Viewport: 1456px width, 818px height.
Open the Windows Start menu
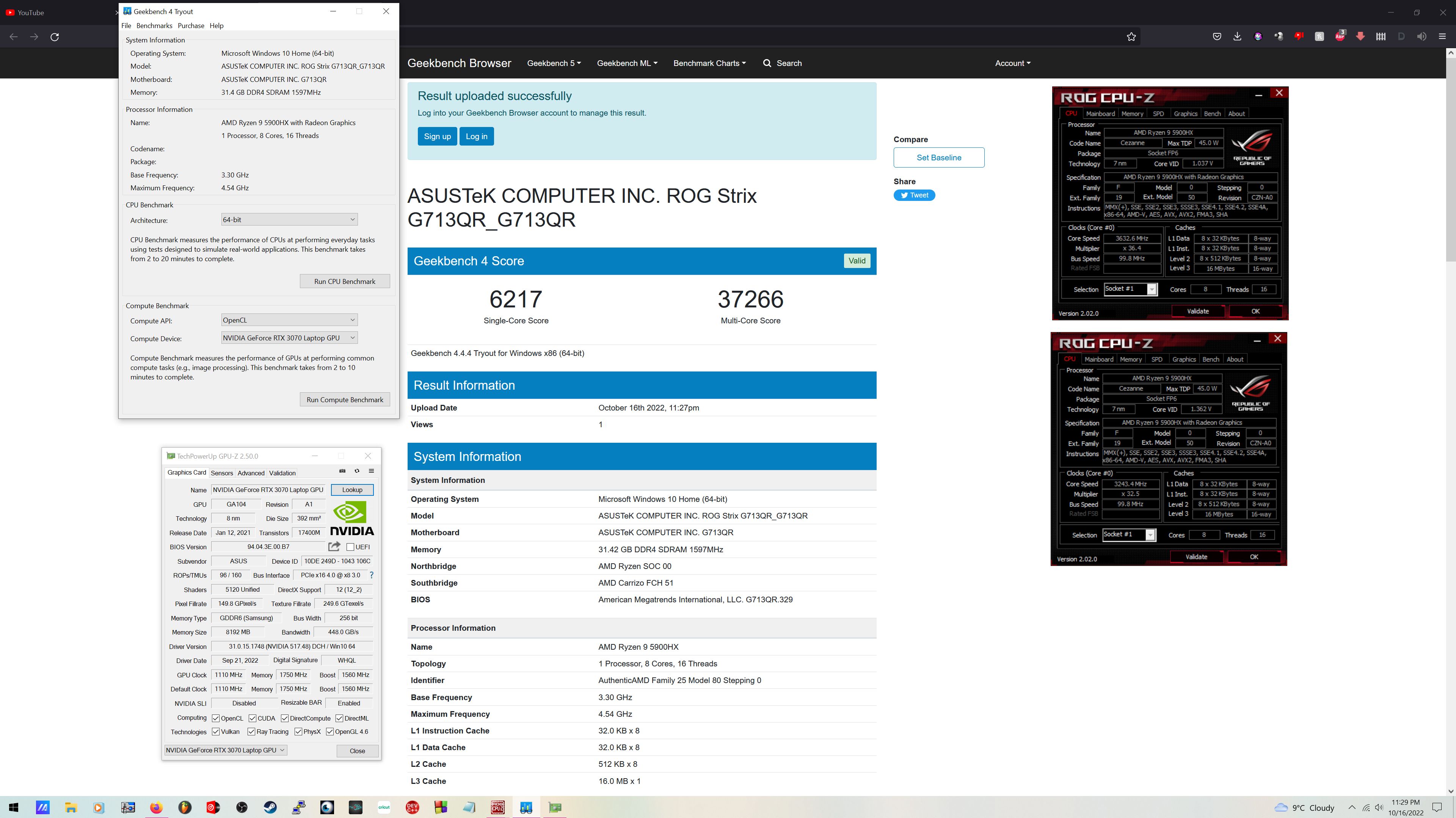[x=14, y=807]
